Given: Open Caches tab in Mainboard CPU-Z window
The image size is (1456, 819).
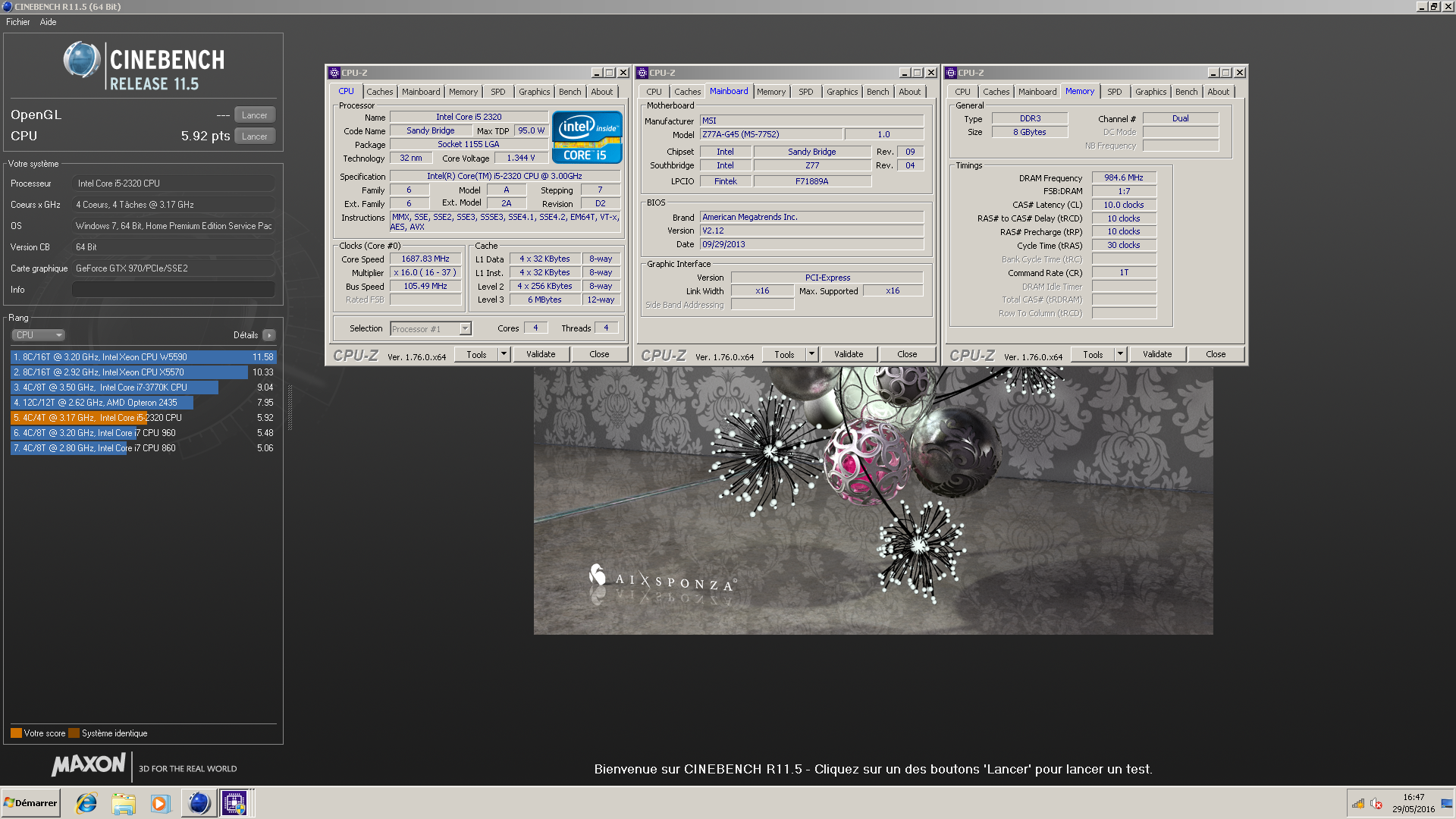Looking at the screenshot, I should click(x=688, y=92).
